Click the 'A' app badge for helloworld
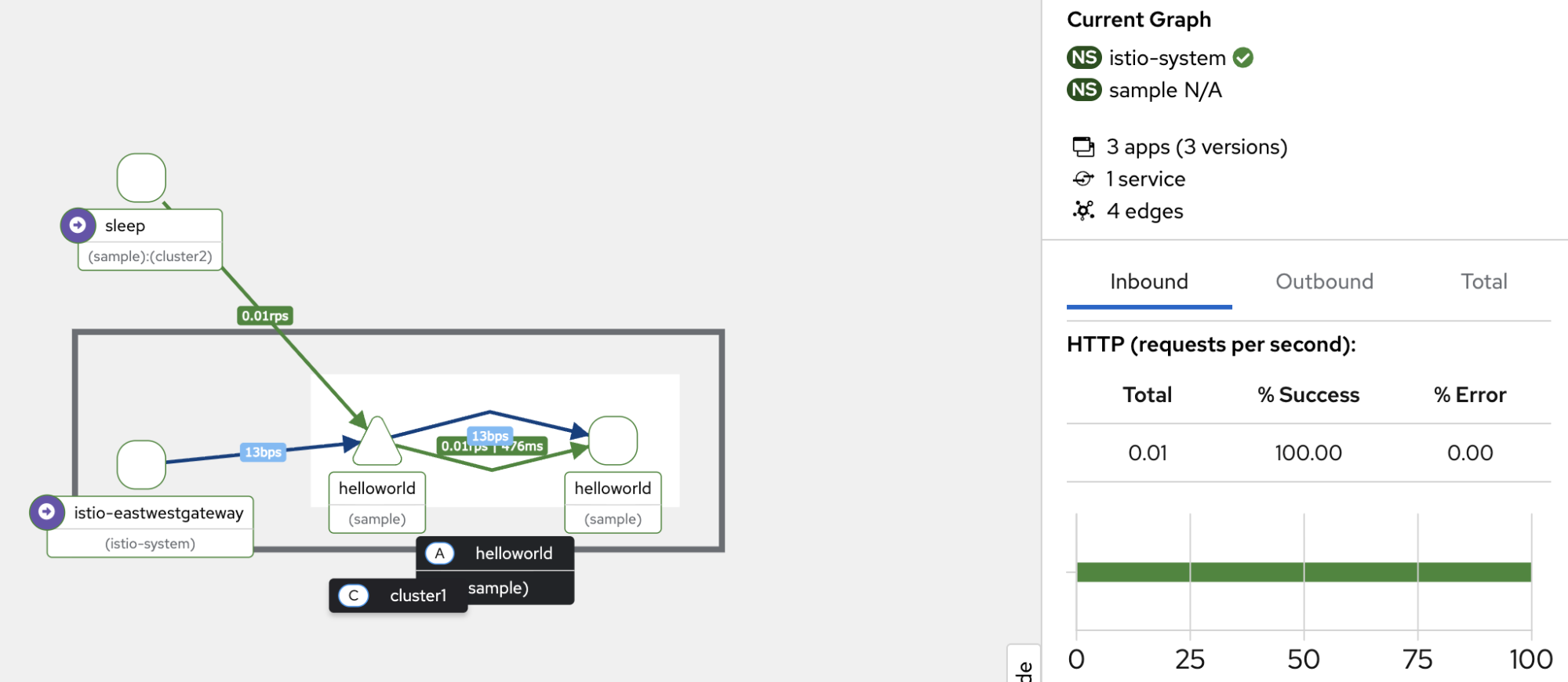The width and height of the screenshot is (1568, 682). click(439, 553)
